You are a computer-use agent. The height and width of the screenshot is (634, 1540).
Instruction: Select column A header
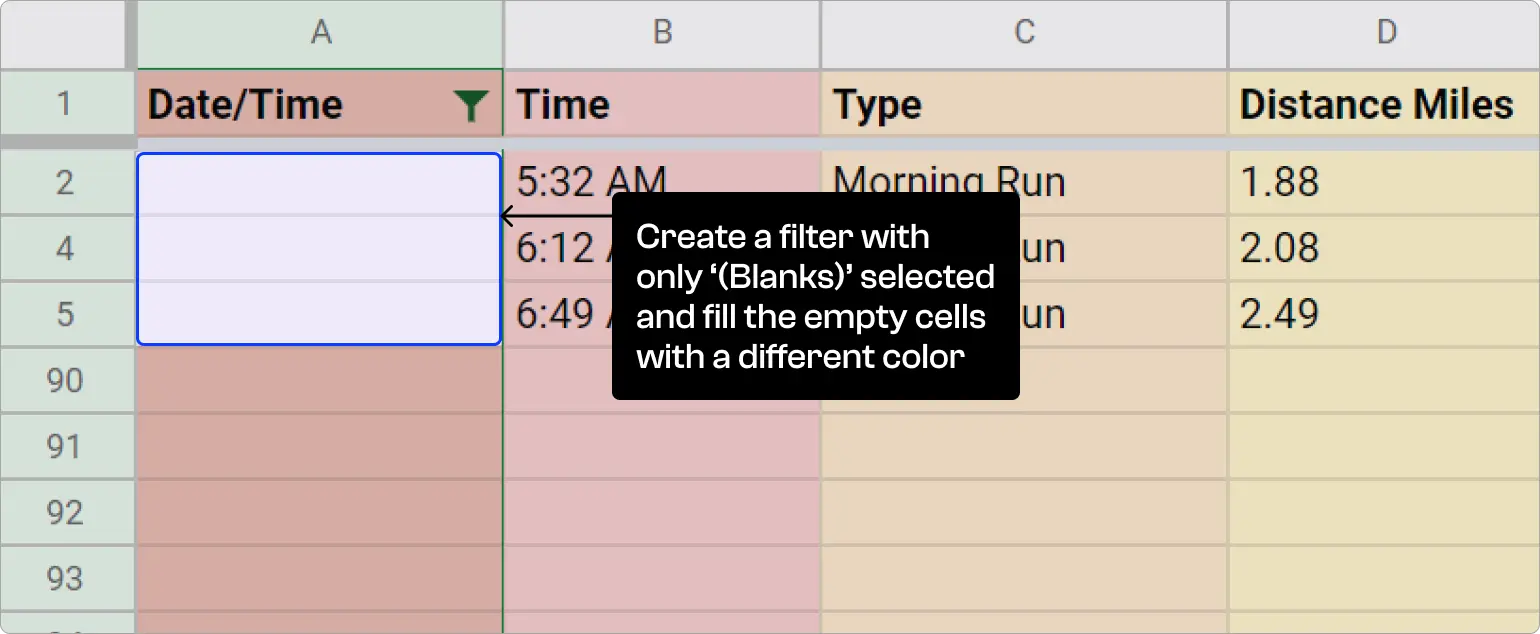coord(318,32)
